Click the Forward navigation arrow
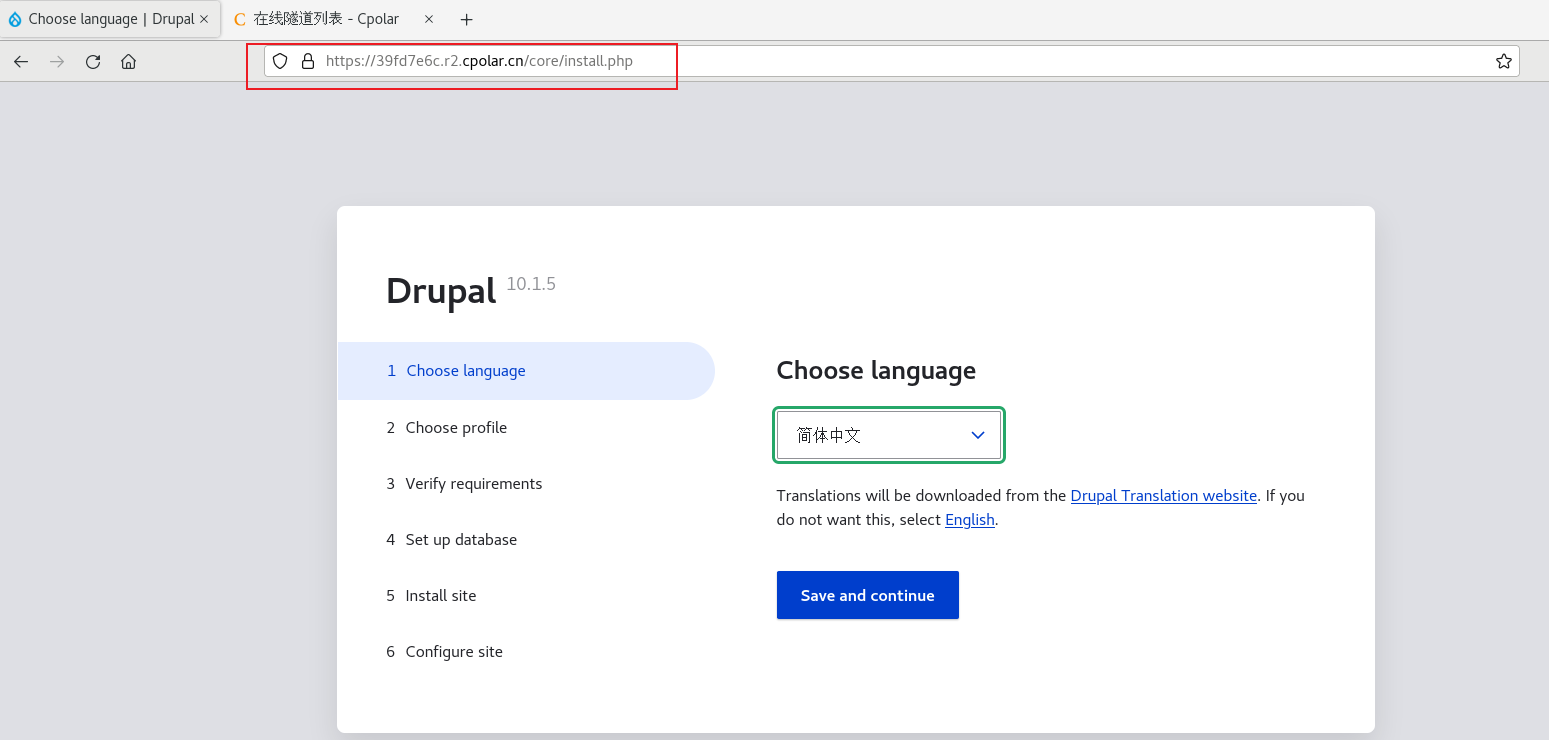1549x740 pixels. (57, 61)
